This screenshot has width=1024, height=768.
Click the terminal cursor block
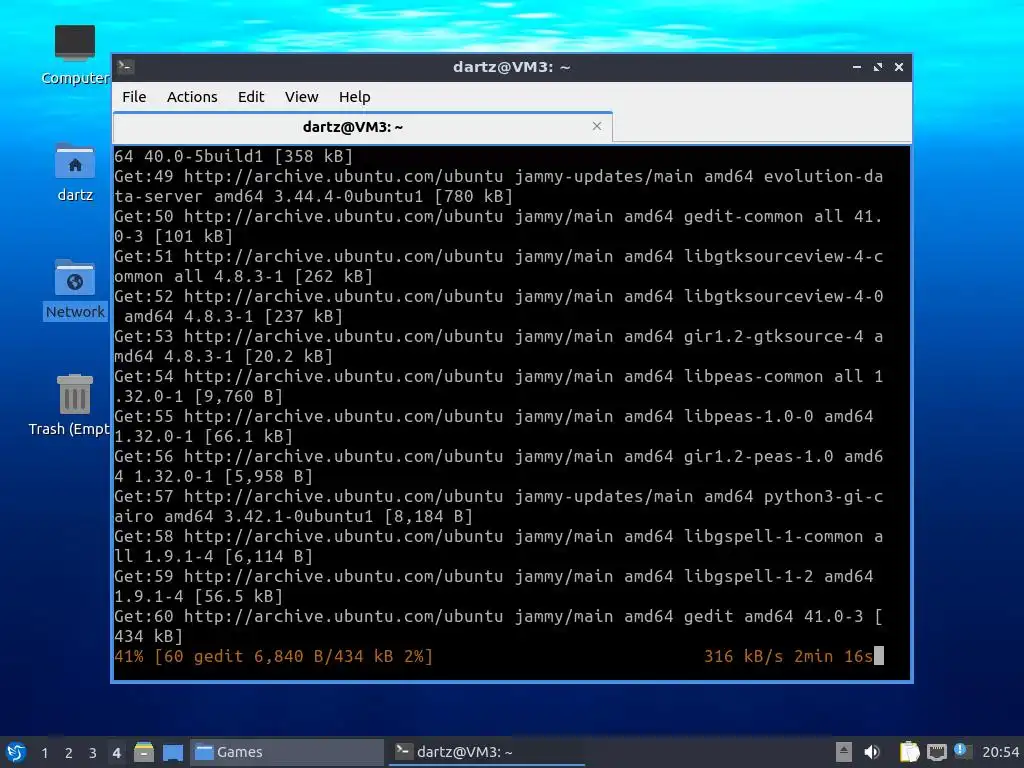point(879,656)
